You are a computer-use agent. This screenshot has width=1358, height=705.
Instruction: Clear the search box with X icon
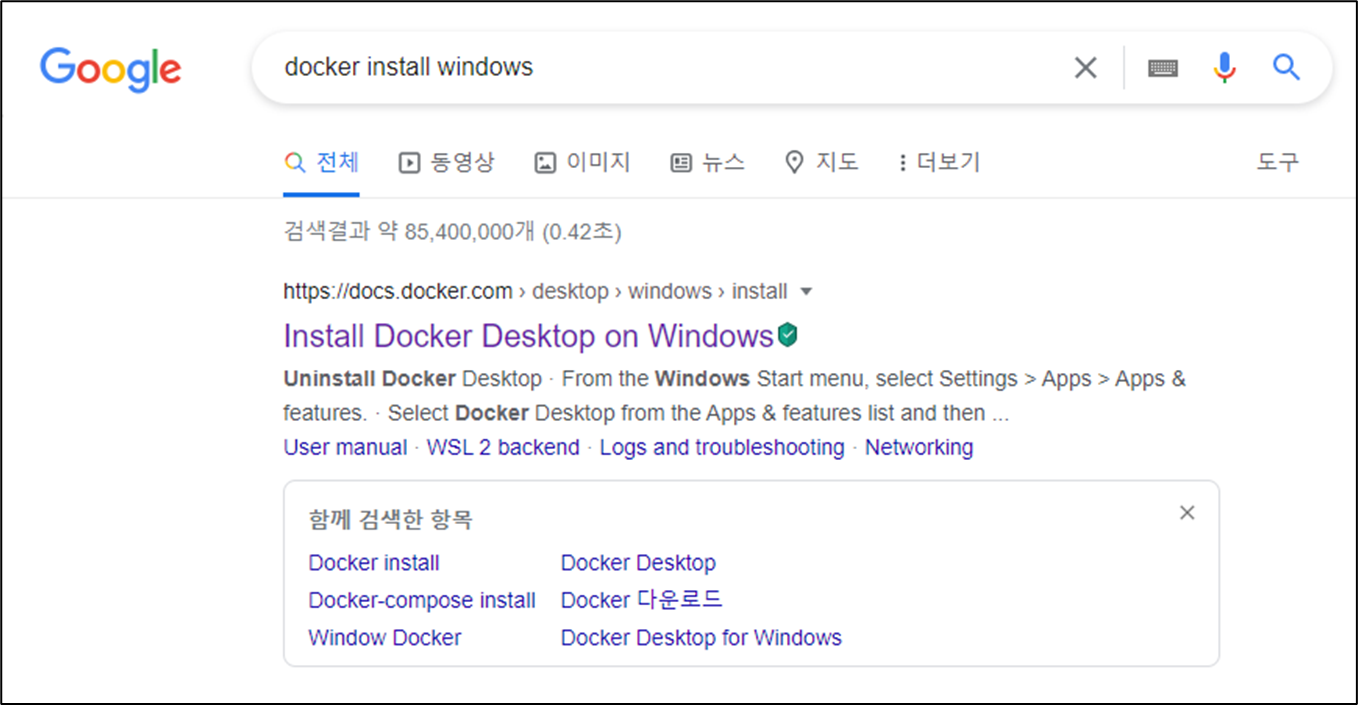(x=1085, y=68)
